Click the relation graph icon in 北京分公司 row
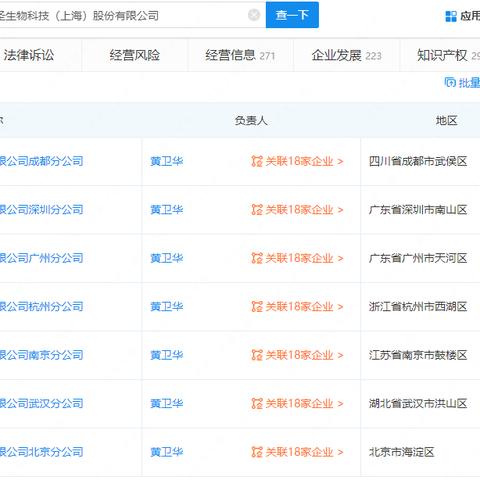 [257, 452]
